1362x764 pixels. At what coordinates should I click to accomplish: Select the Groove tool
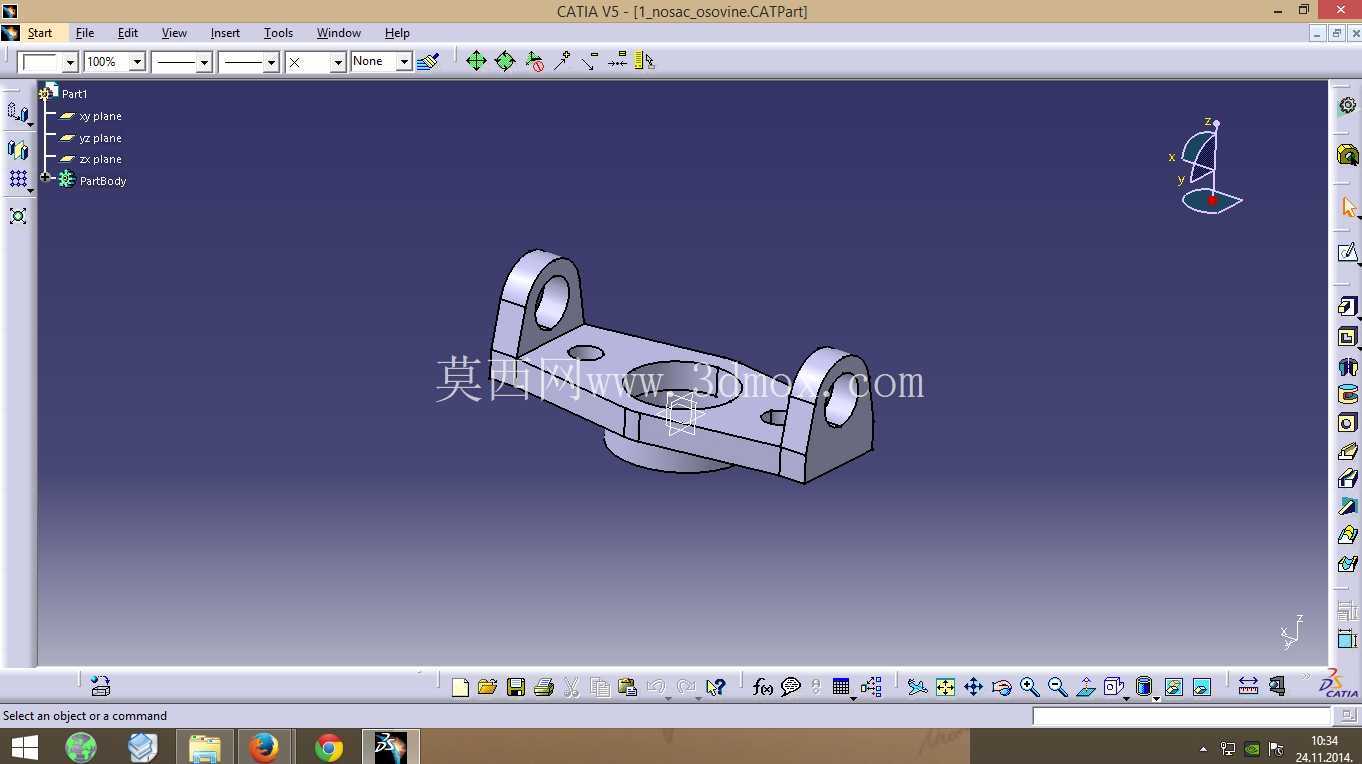point(1347,394)
